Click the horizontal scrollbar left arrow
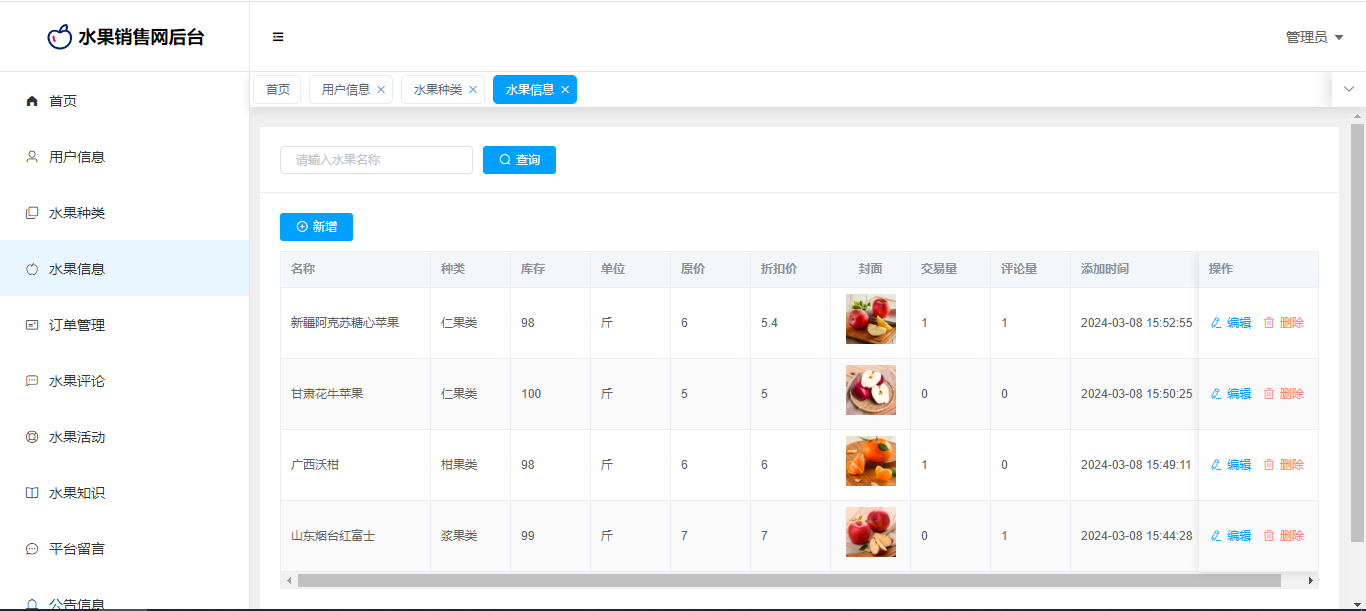 point(289,580)
